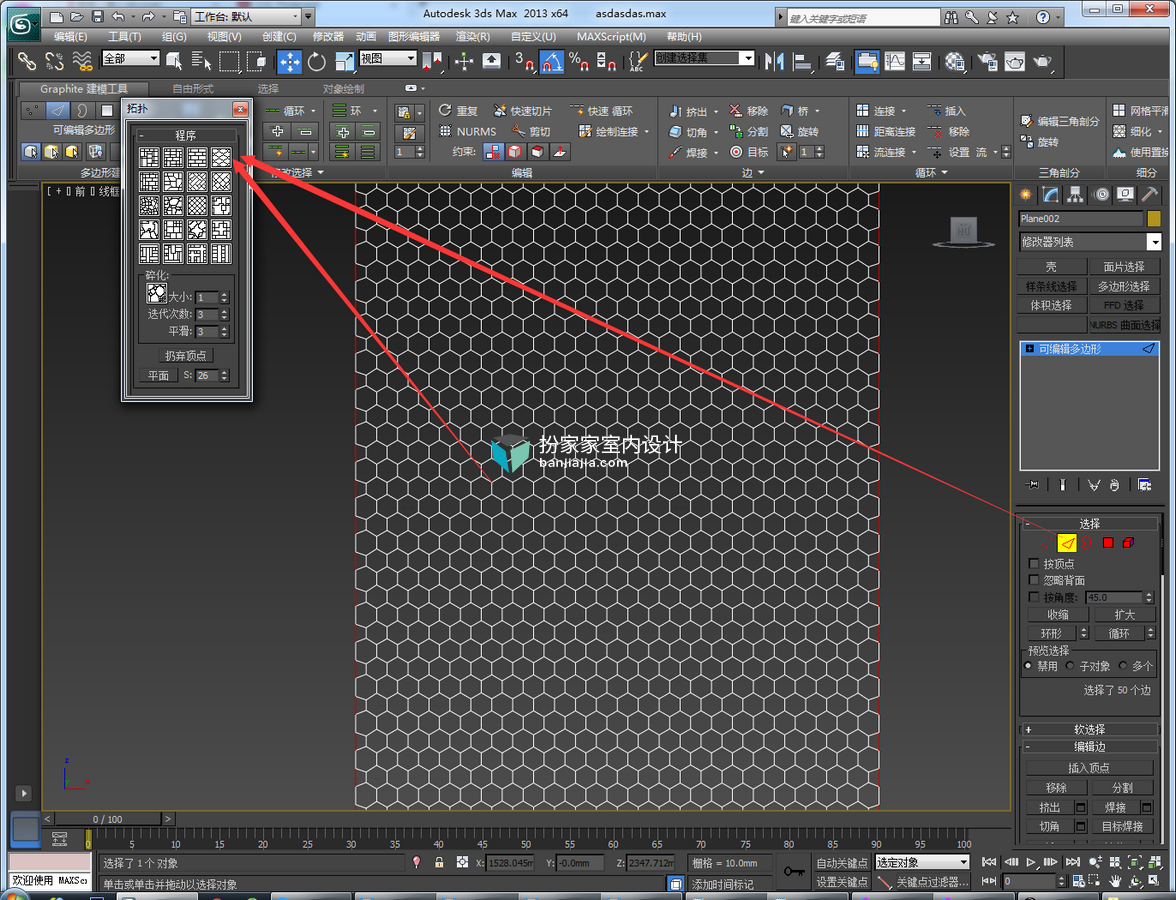
Task: Enable 按角度 checkbox
Action: click(1034, 597)
